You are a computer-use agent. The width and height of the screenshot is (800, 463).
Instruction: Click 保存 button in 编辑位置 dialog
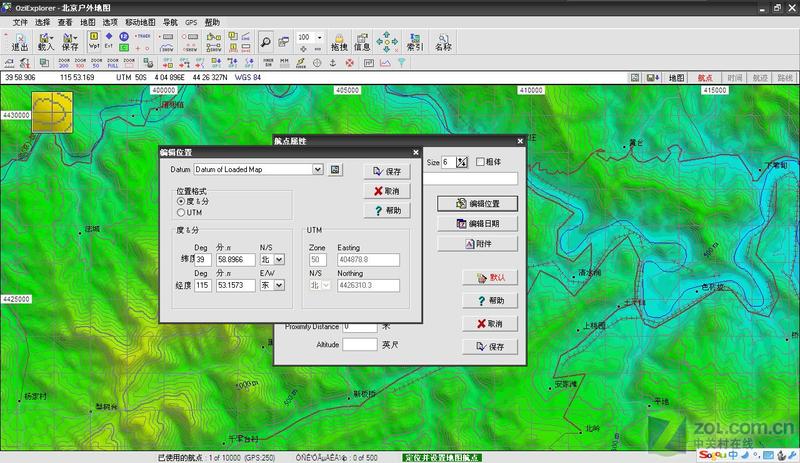coord(387,172)
